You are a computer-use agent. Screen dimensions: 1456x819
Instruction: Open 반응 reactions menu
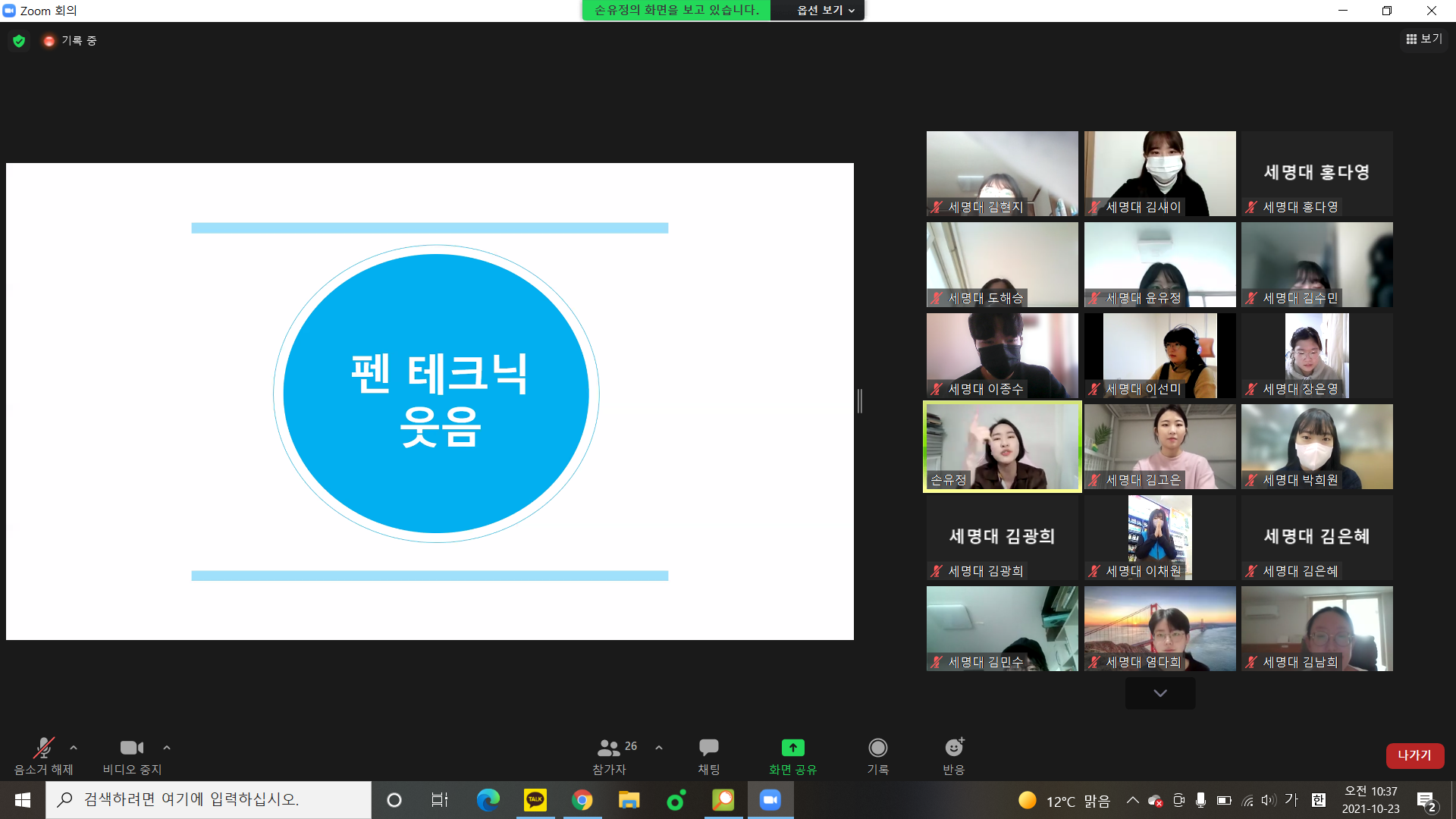pyautogui.click(x=954, y=756)
